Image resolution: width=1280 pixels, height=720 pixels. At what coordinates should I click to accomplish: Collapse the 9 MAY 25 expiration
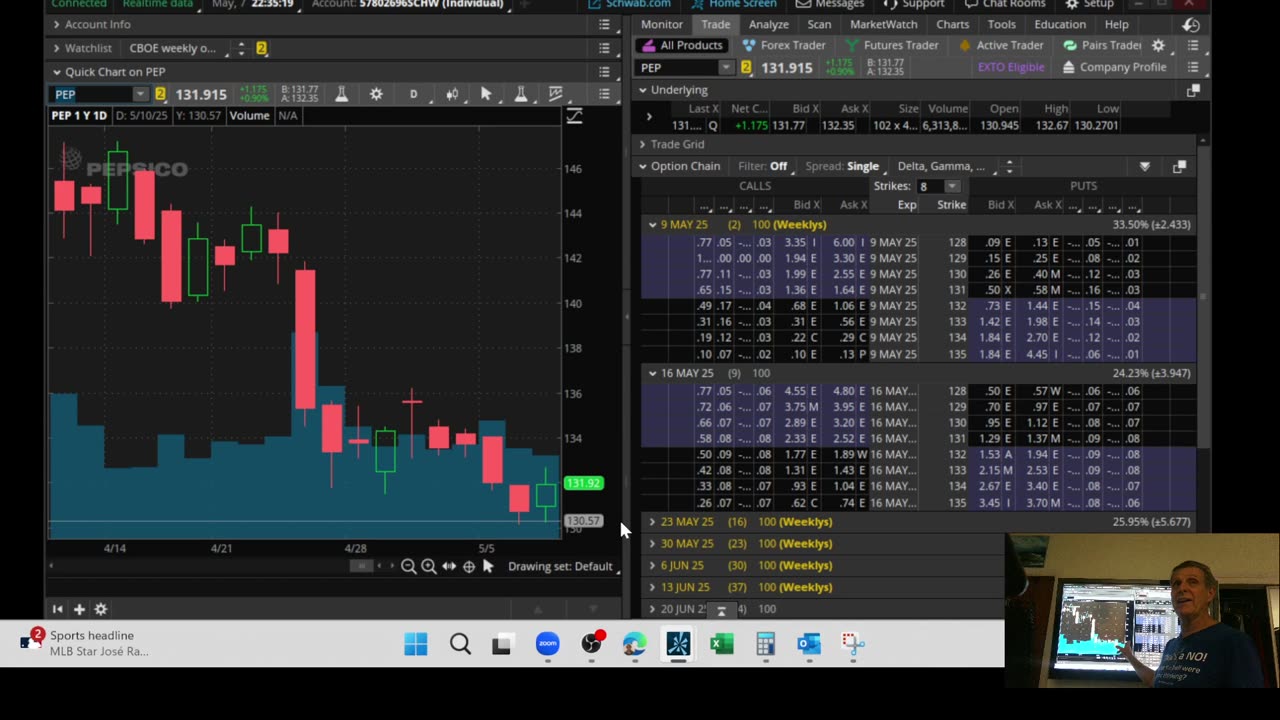point(652,225)
